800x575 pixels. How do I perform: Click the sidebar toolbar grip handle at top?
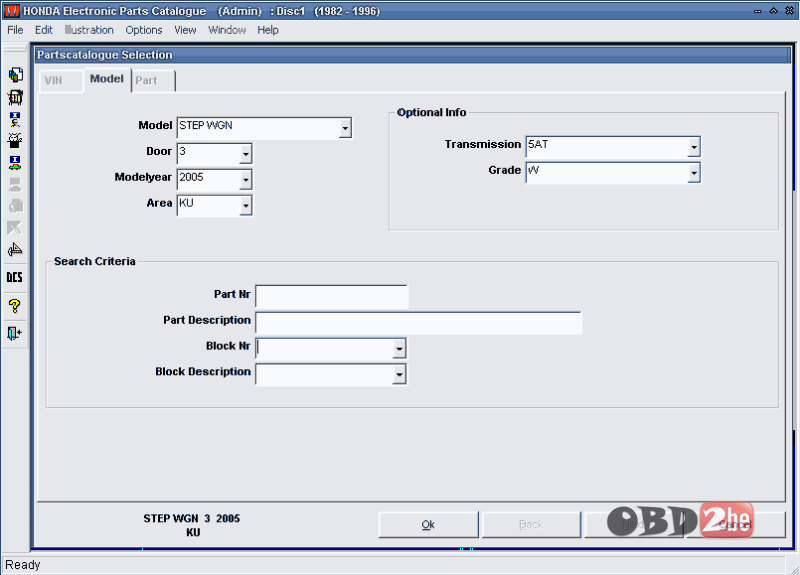point(15,48)
